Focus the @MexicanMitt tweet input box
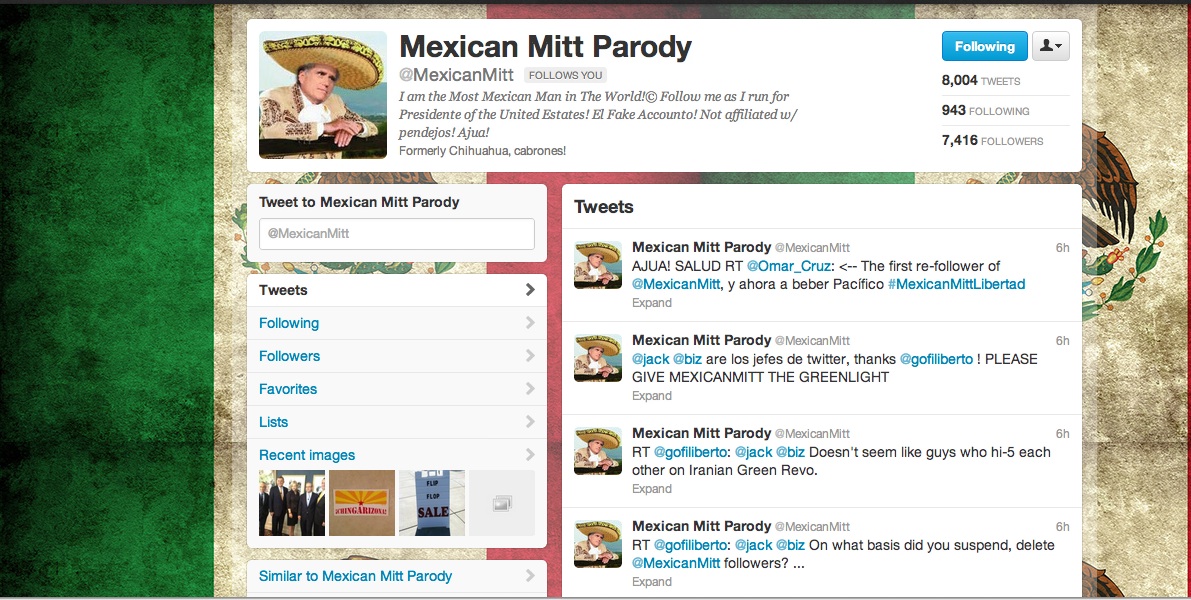The width and height of the screenshot is (1191, 600). tap(396, 234)
